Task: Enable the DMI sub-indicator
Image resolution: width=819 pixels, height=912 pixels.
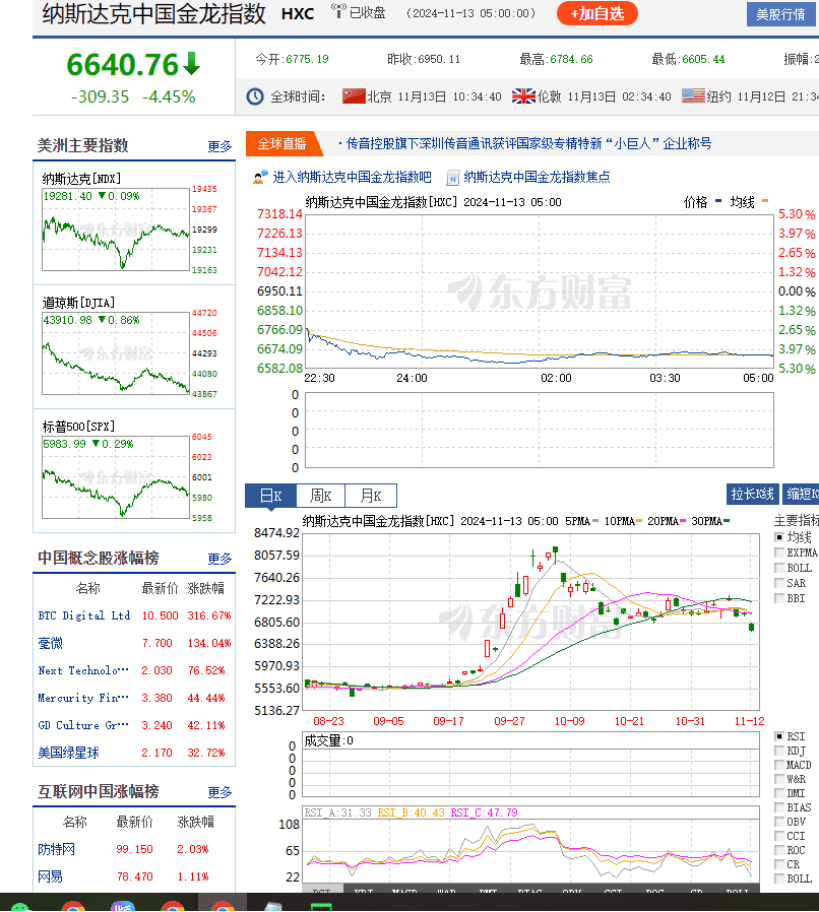Action: click(779, 793)
